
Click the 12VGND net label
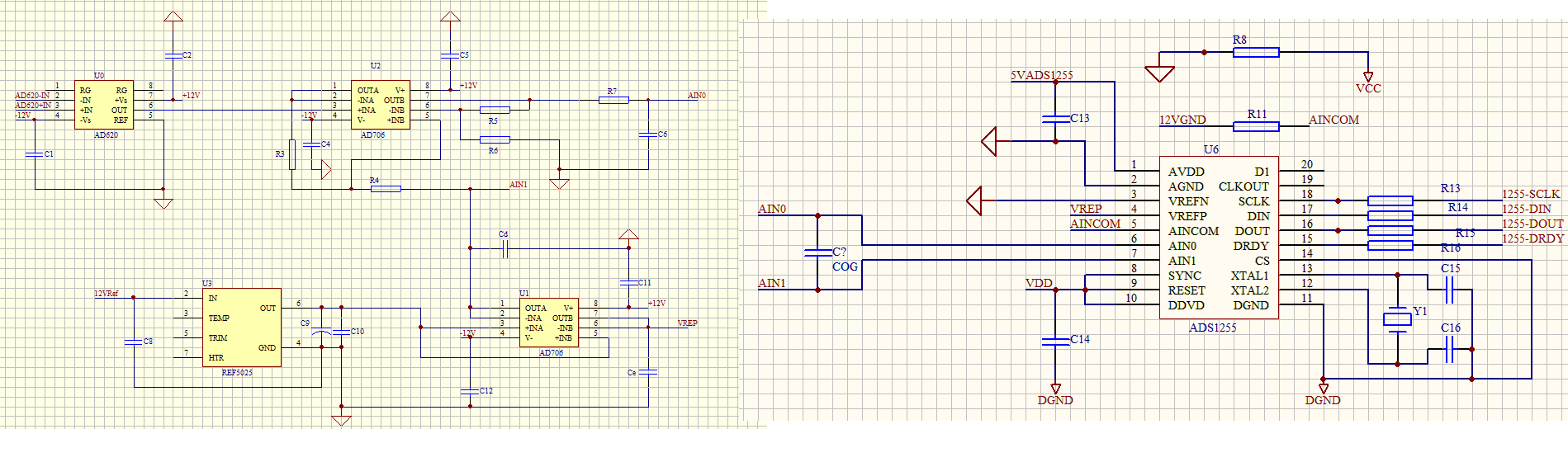pyautogui.click(x=1182, y=120)
